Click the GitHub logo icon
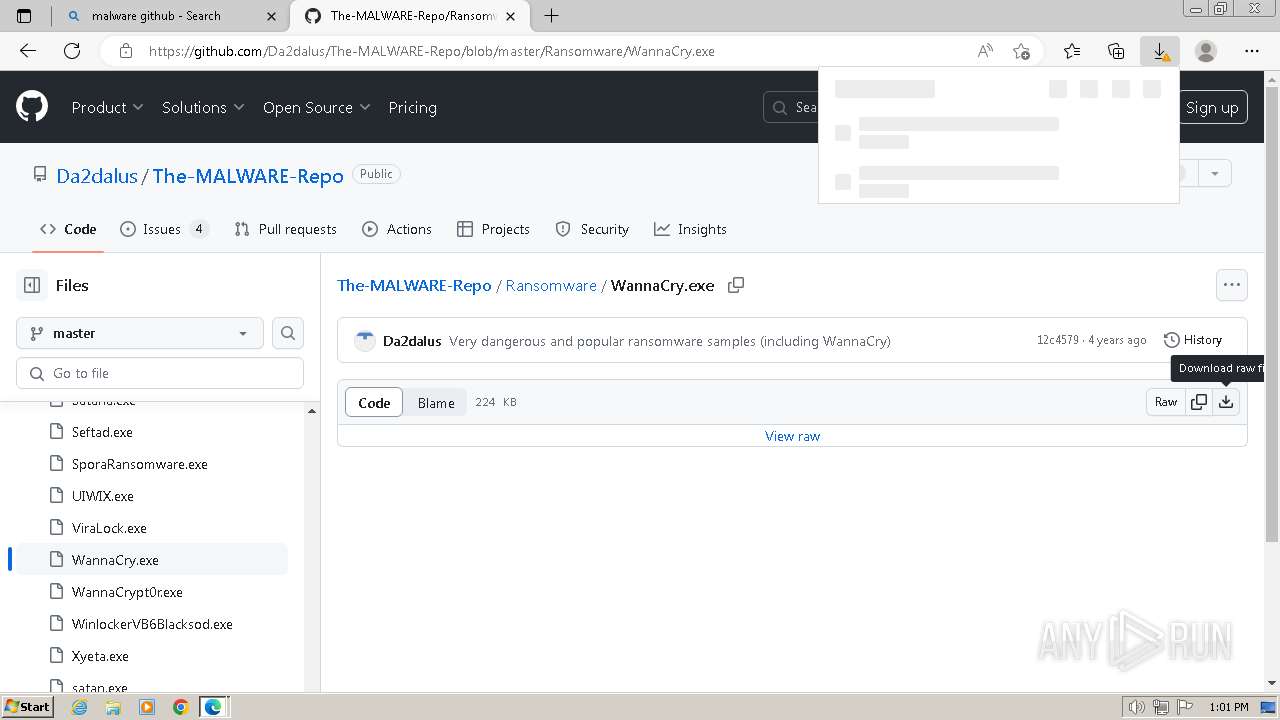Image resolution: width=1280 pixels, height=720 pixels. point(32,107)
